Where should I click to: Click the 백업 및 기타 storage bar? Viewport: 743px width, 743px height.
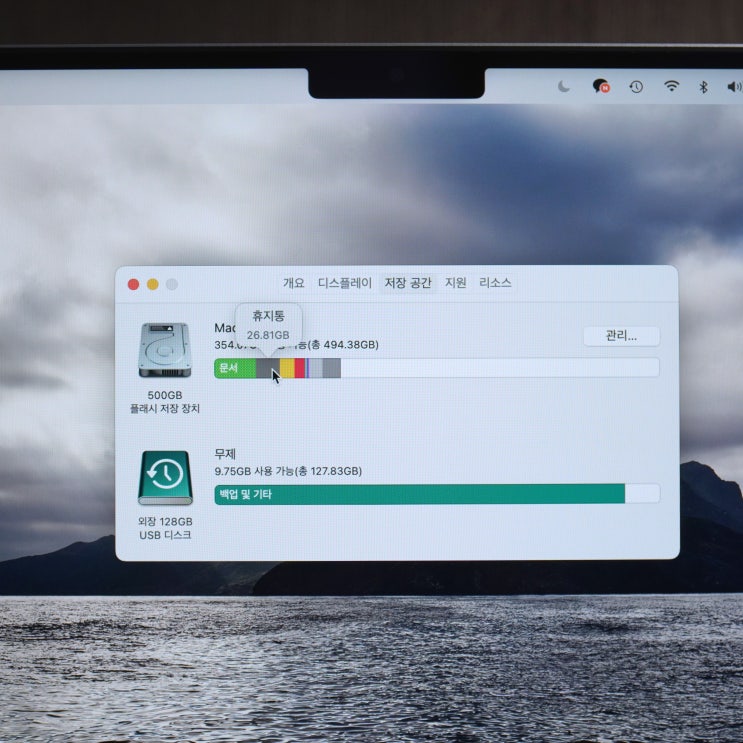[419, 494]
